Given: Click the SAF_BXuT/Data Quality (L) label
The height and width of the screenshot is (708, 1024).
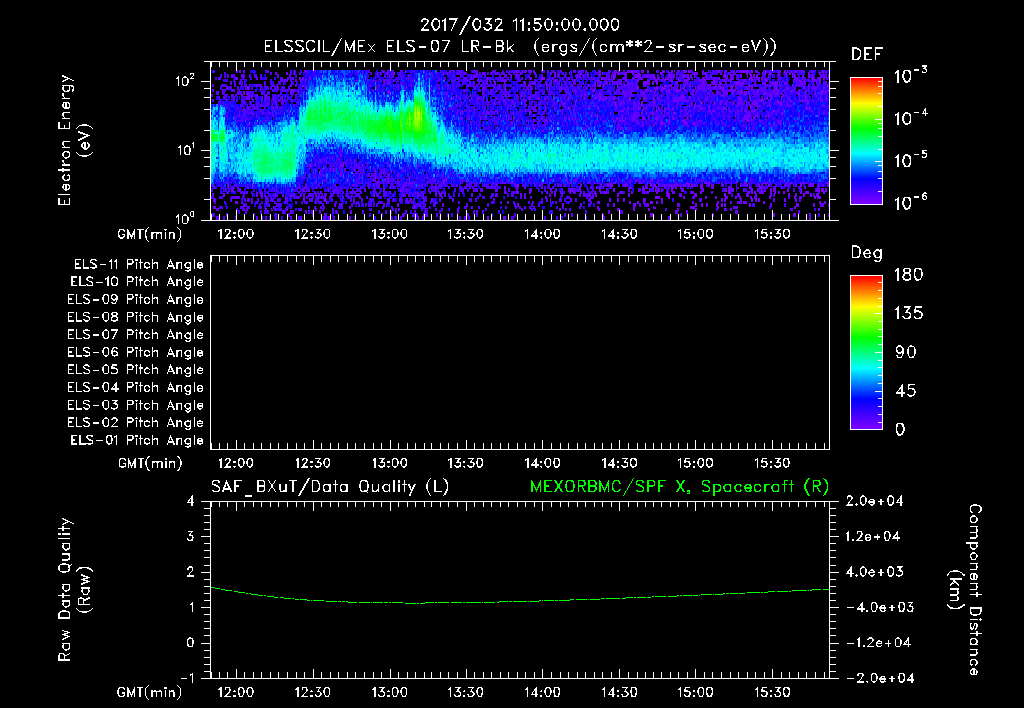Looking at the screenshot, I should click(x=330, y=487).
